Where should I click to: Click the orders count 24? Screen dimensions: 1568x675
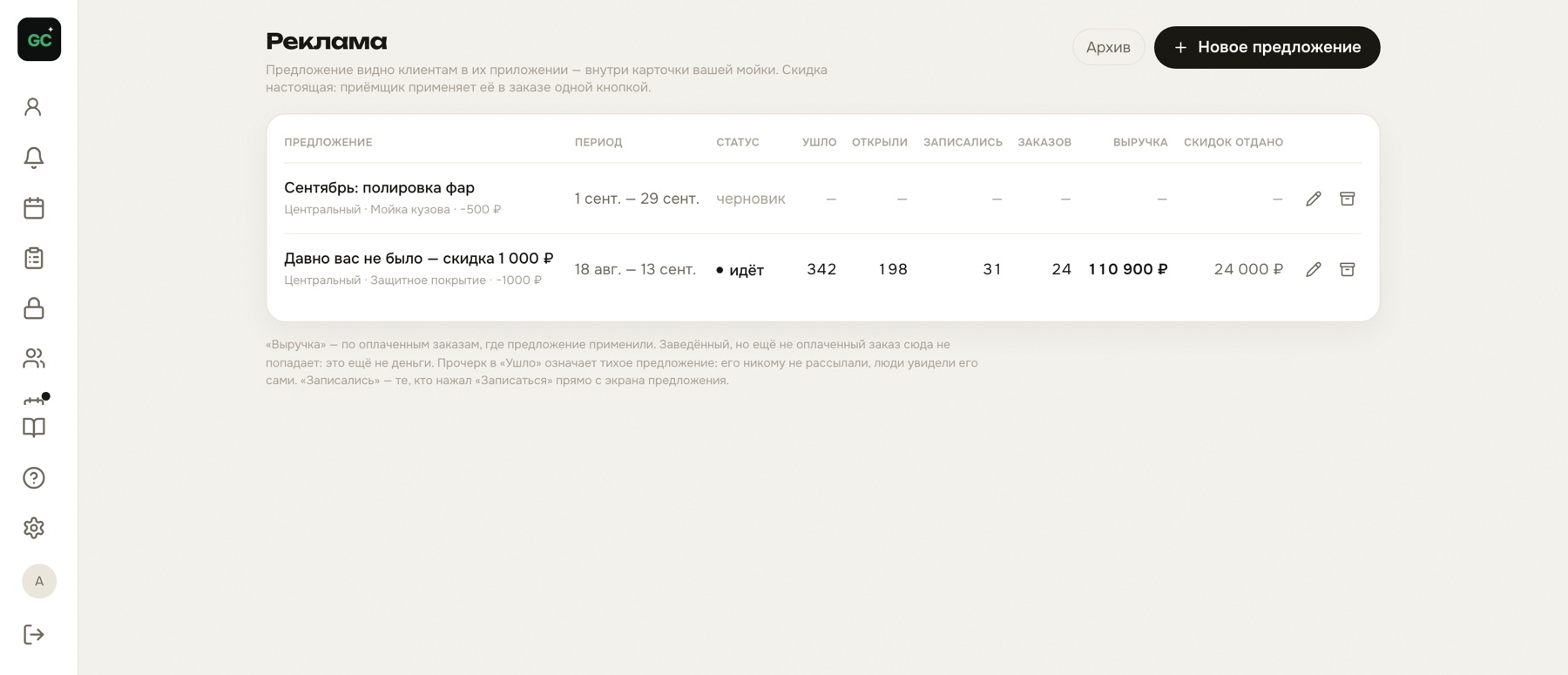(1062, 269)
